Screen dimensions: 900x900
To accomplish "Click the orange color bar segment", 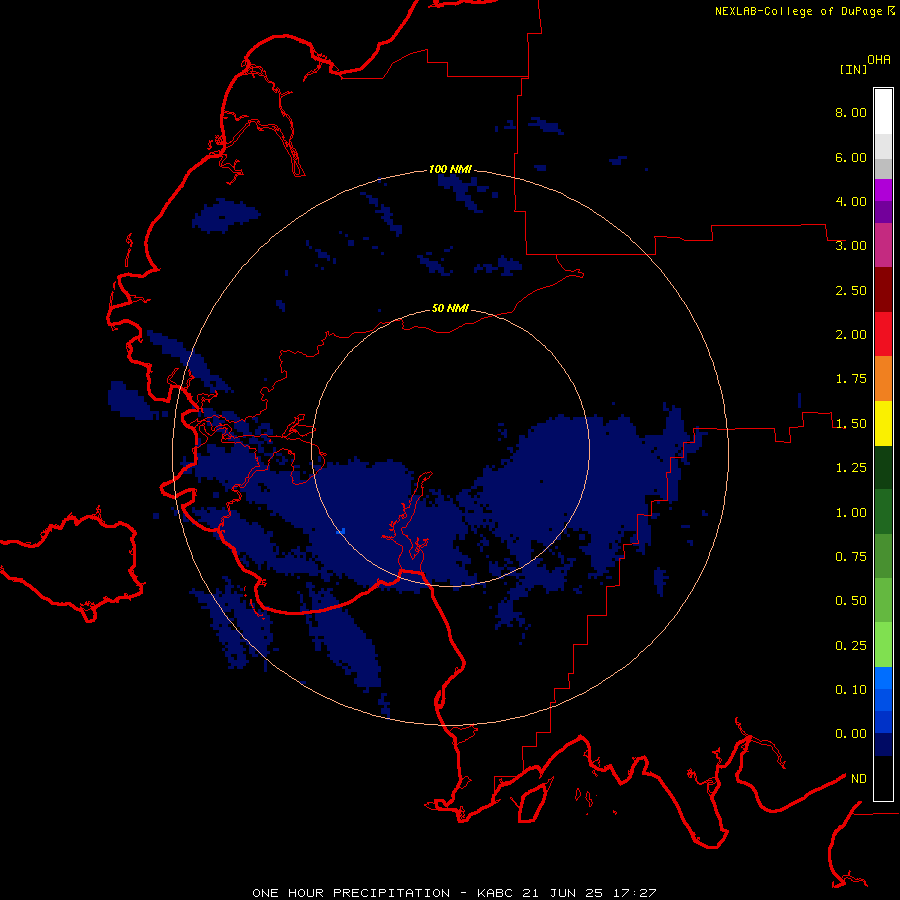I will tap(883, 379).
